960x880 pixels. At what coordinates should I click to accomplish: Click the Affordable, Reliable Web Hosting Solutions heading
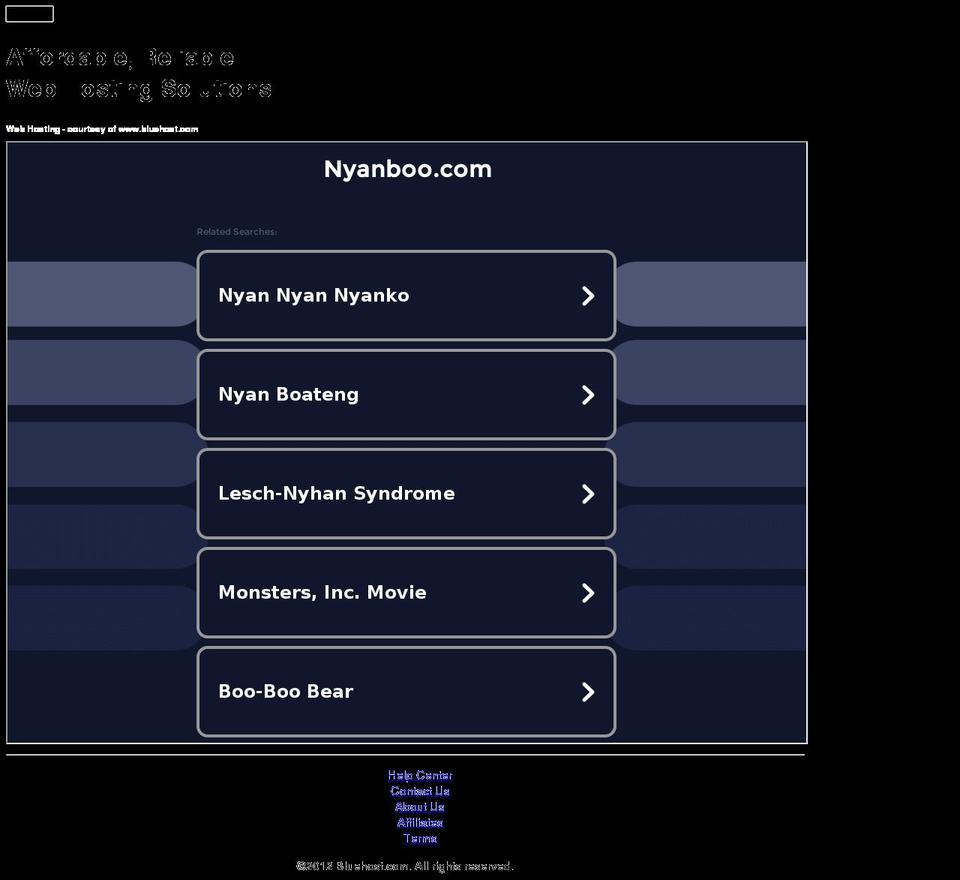coord(139,73)
